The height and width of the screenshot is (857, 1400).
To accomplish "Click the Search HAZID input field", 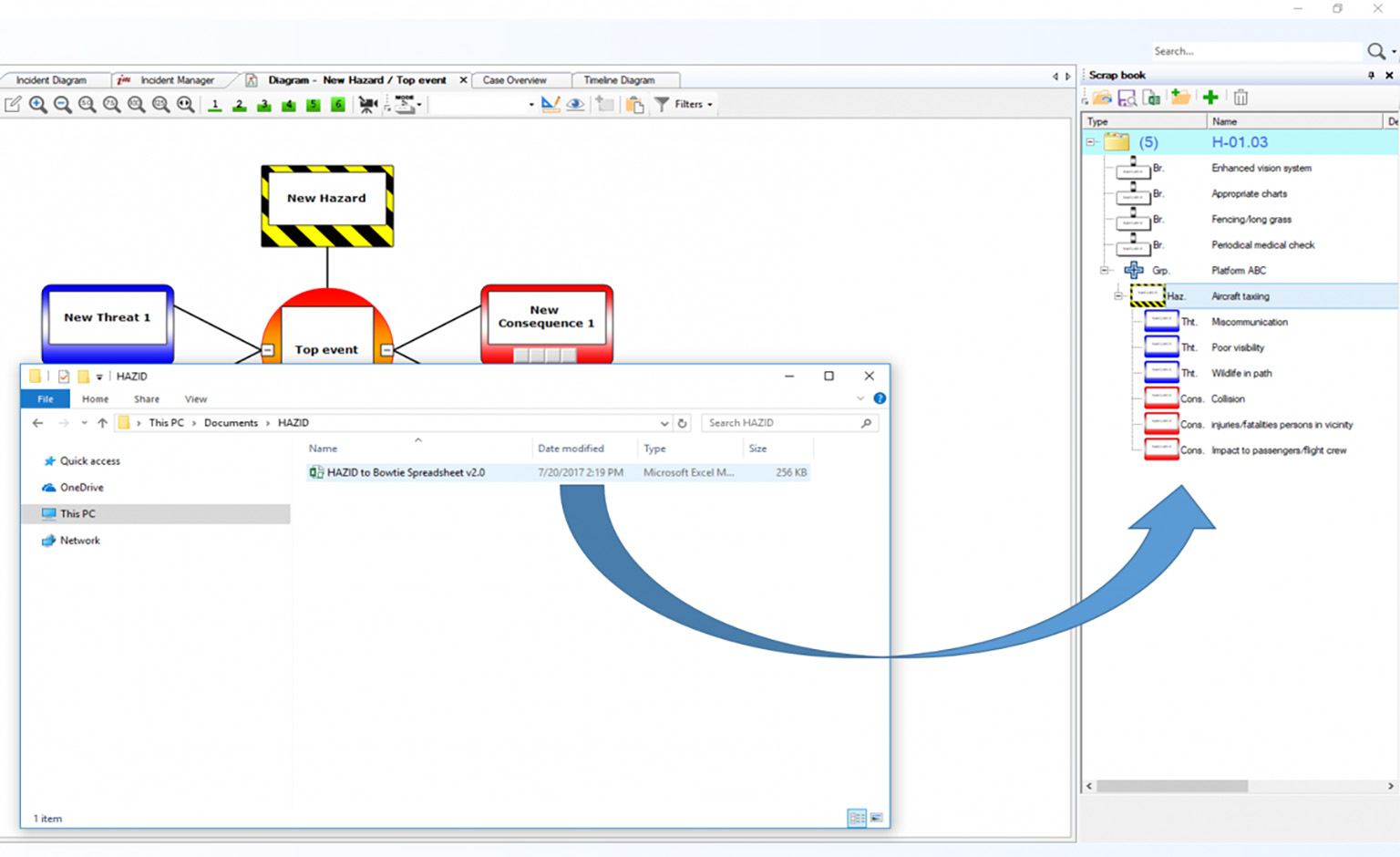I will (x=781, y=423).
